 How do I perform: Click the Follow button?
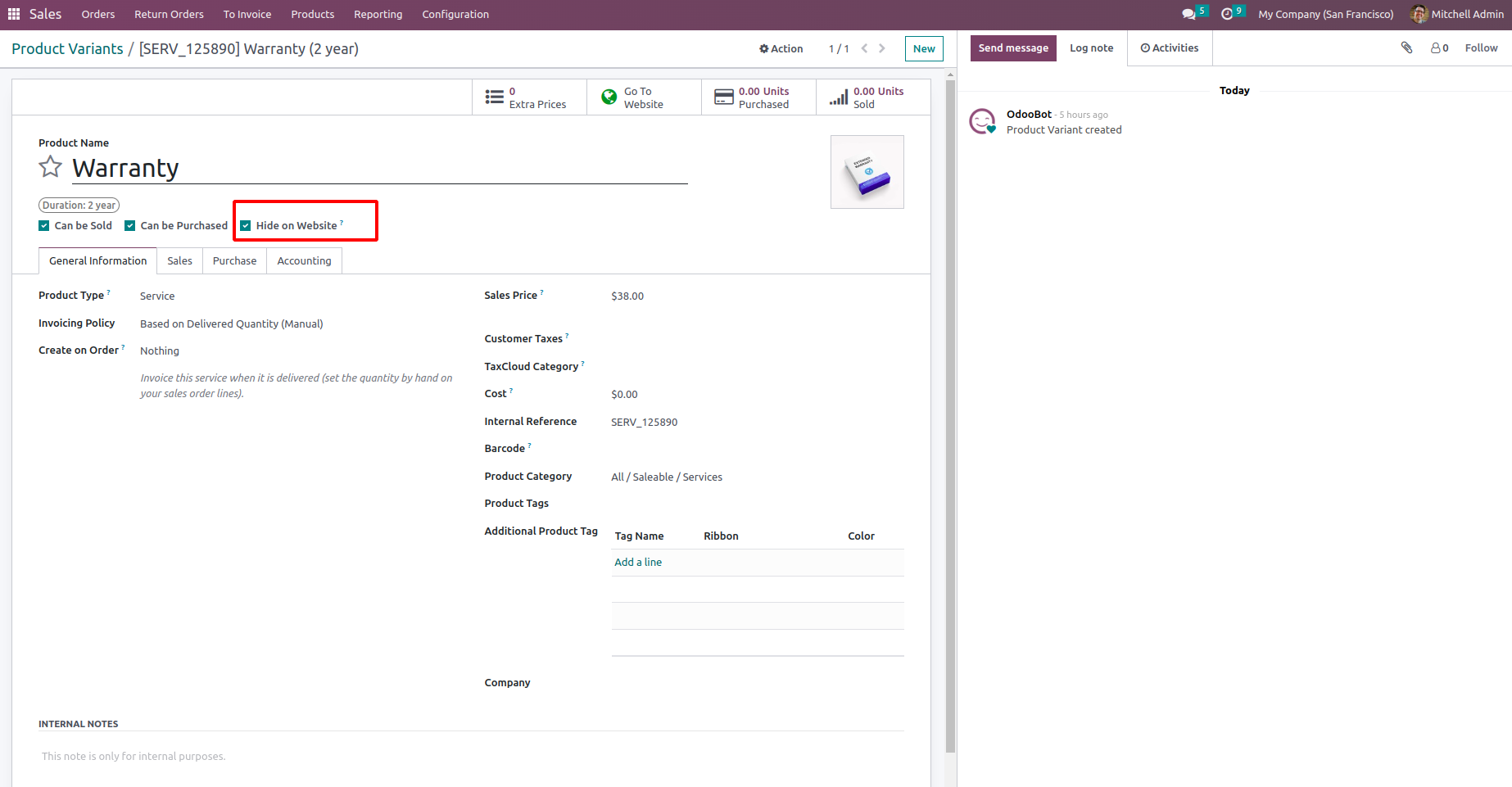coord(1481,47)
